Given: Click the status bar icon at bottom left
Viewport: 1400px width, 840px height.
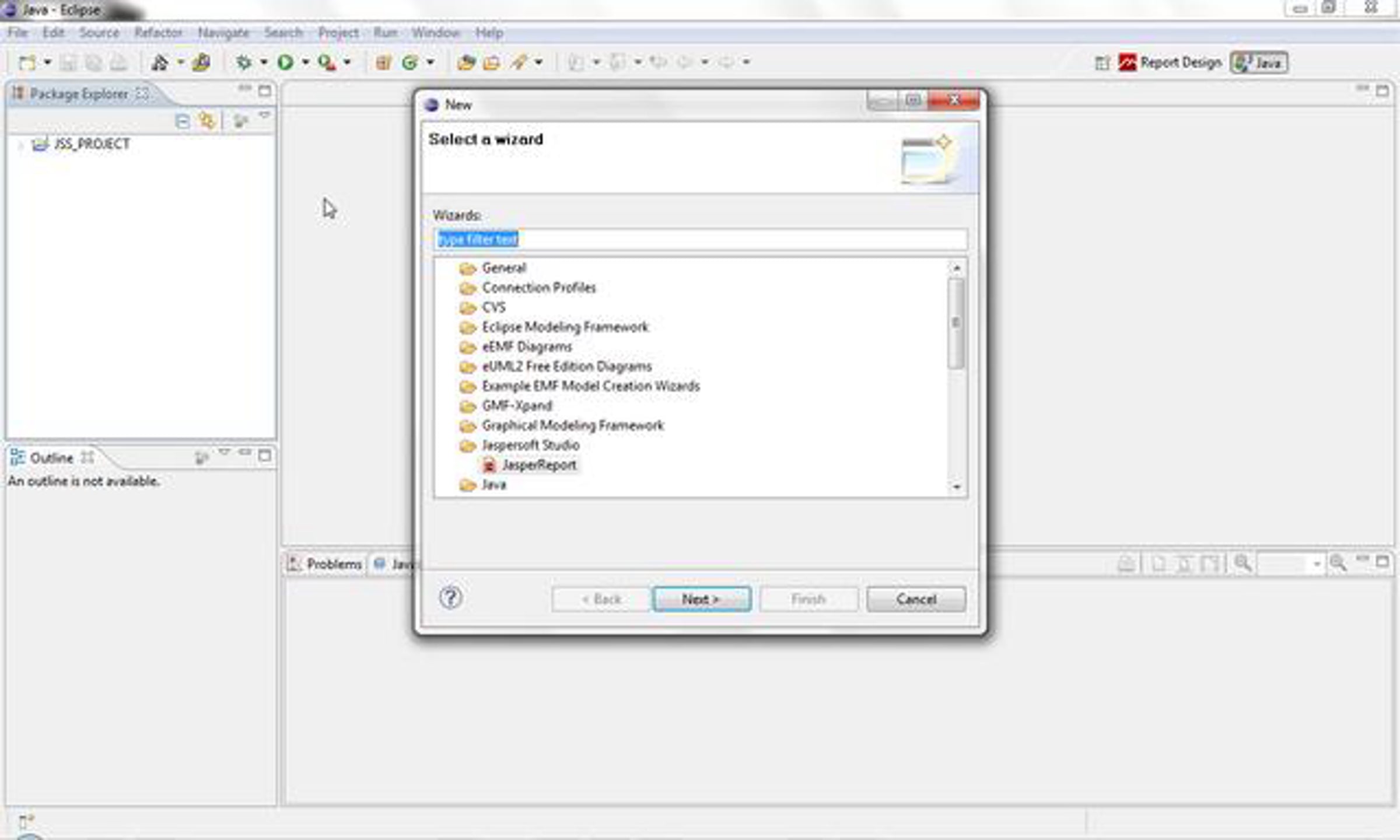Looking at the screenshot, I should (26, 821).
